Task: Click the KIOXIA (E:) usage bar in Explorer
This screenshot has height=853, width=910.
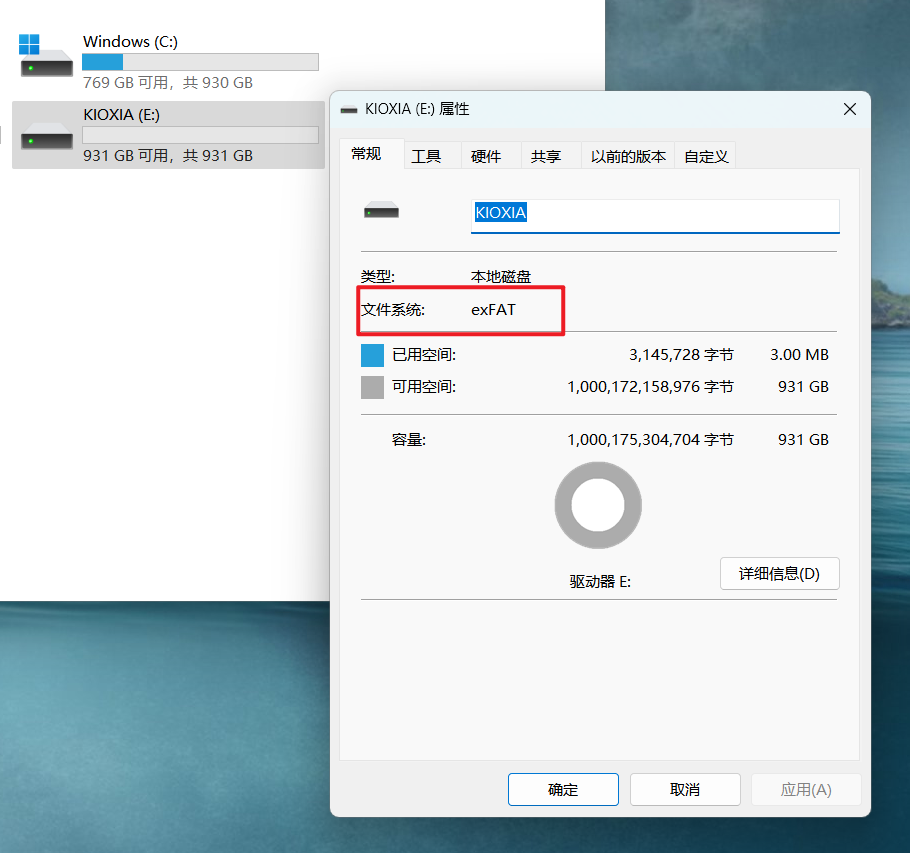Action: (x=200, y=135)
